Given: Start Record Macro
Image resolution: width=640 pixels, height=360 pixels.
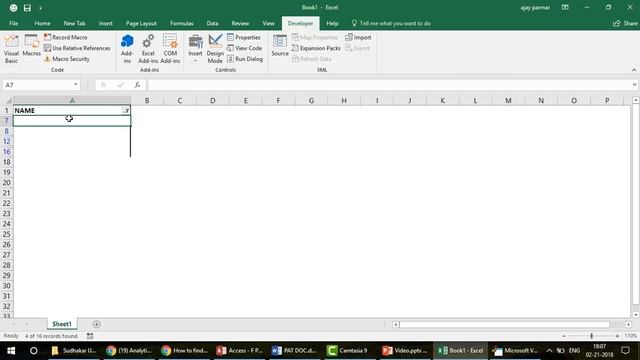Looking at the screenshot, I should coord(66,37).
